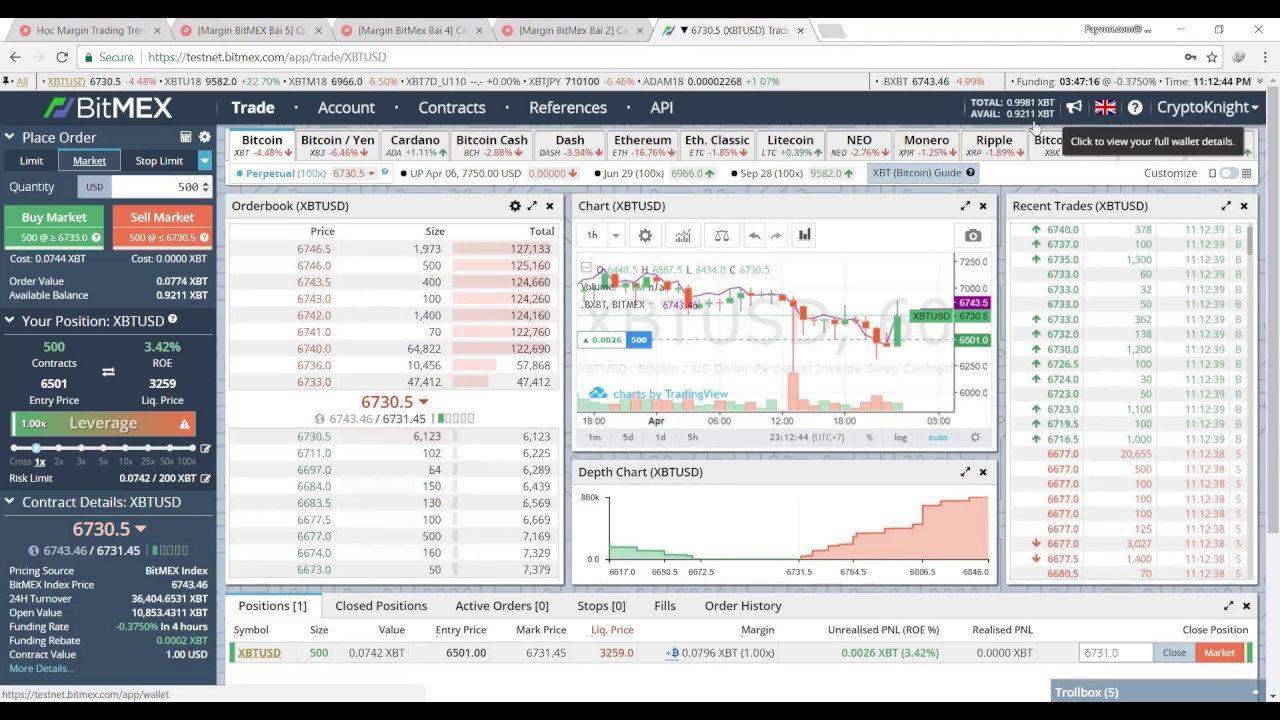The image size is (1280, 720).
Task: Select the Stop Limit order tab
Action: pyautogui.click(x=159, y=160)
